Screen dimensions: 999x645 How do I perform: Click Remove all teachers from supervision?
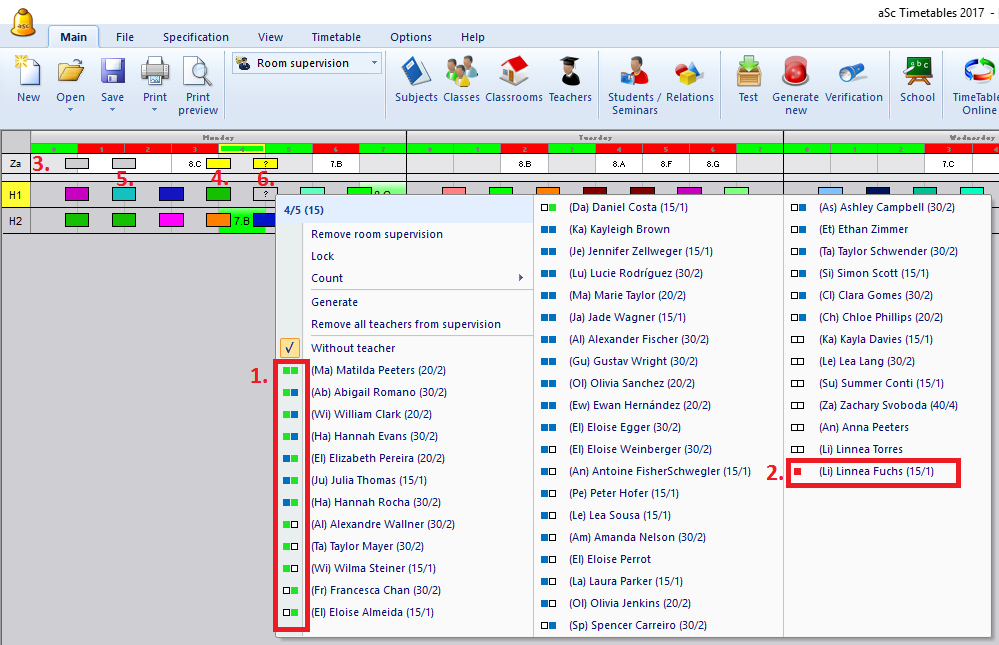coord(405,324)
